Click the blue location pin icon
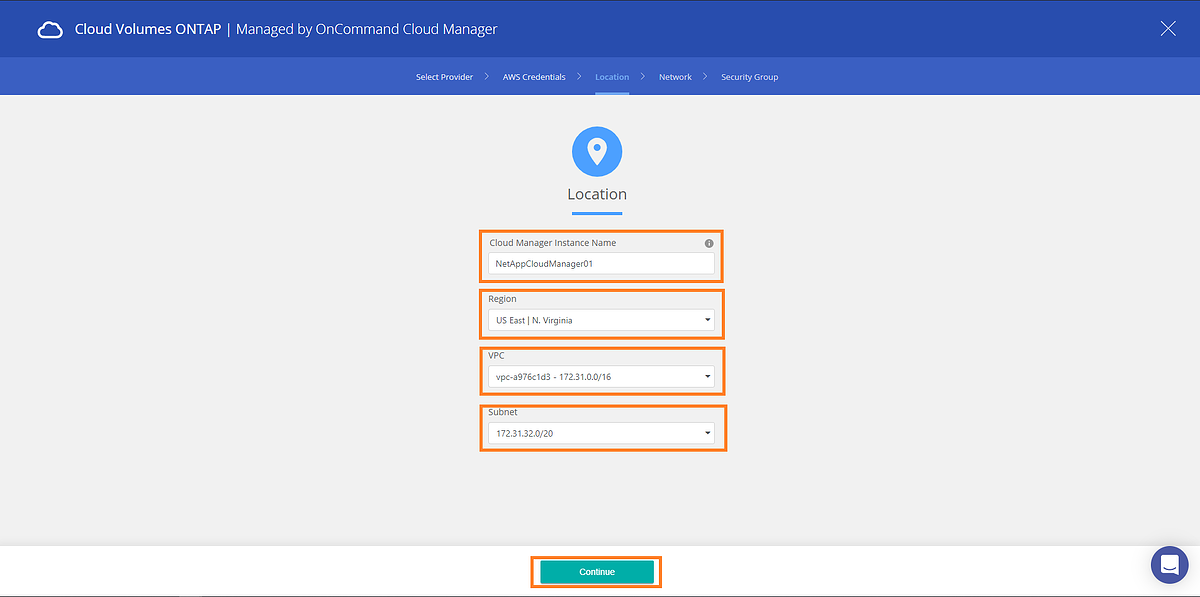The width and height of the screenshot is (1200, 597). (x=597, y=152)
